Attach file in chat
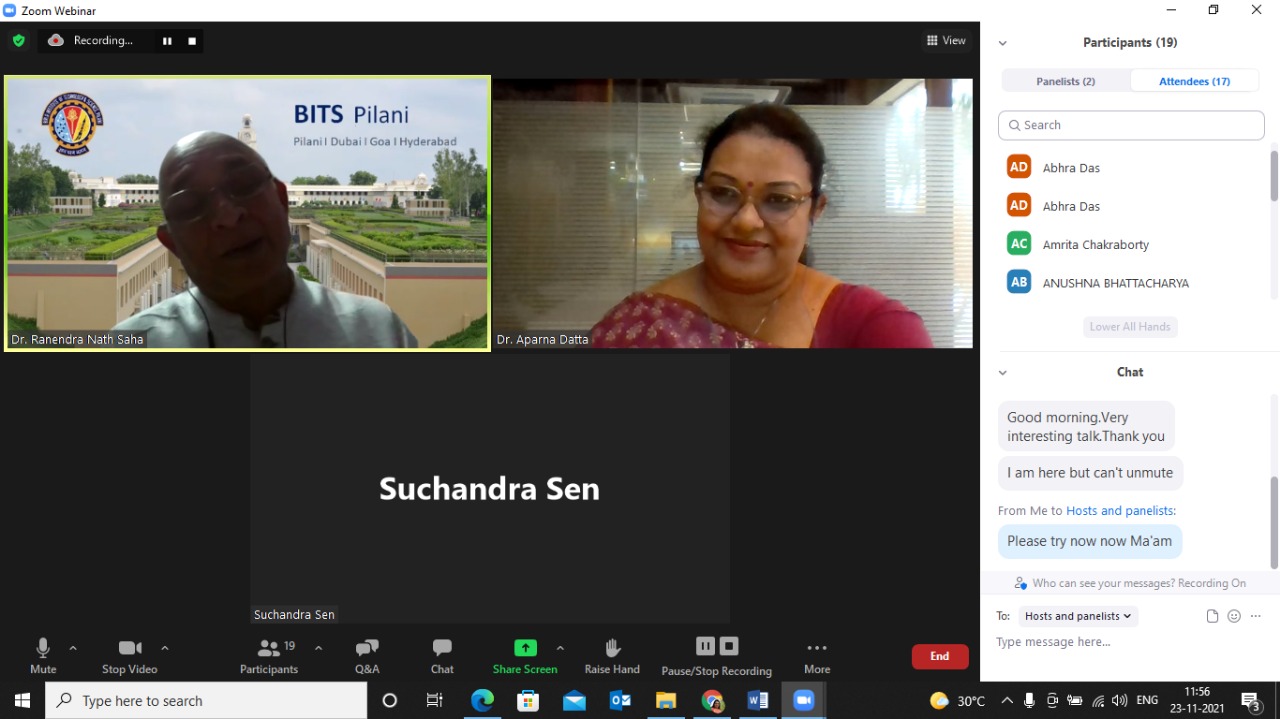Viewport: 1280px width, 719px height. coord(1212,616)
